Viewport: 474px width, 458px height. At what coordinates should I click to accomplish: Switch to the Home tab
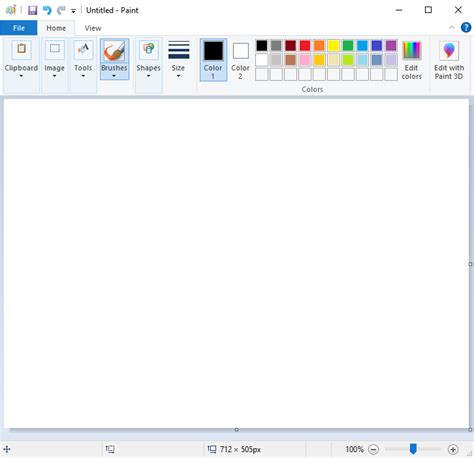[56, 28]
